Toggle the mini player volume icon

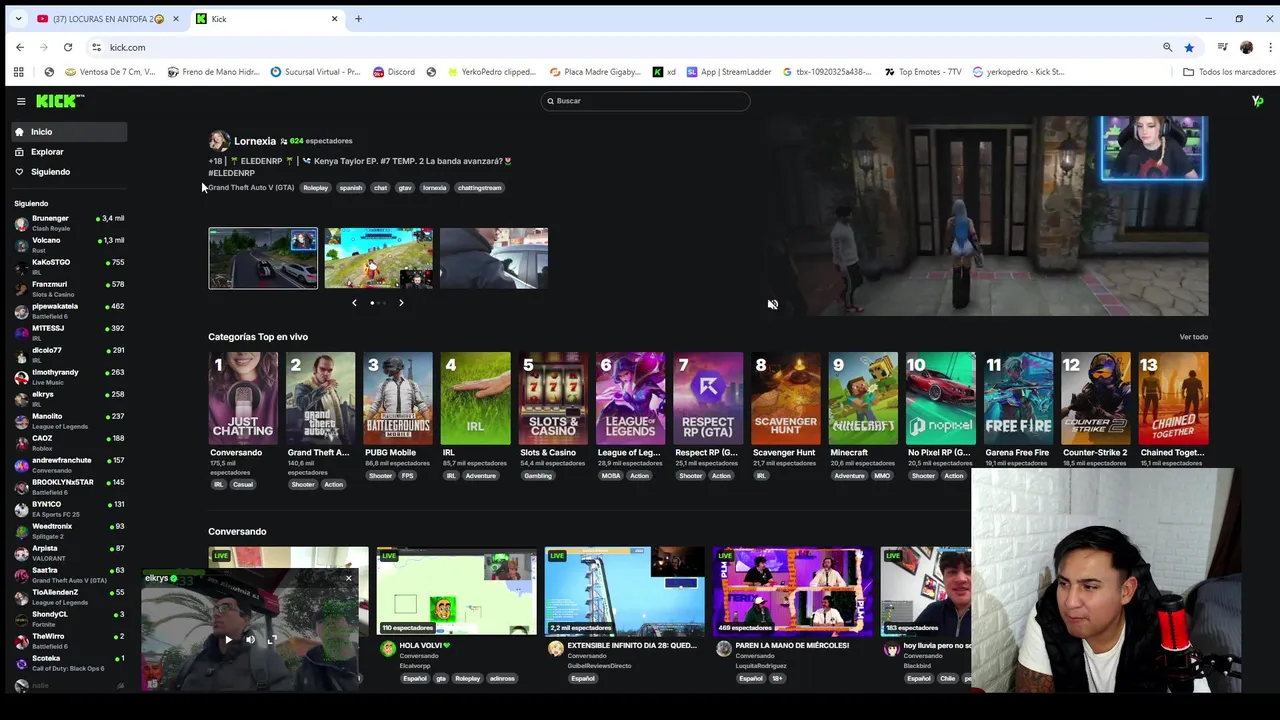point(250,640)
